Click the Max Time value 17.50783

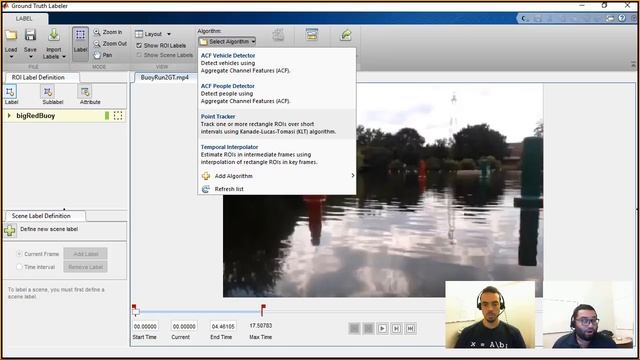coord(261,326)
